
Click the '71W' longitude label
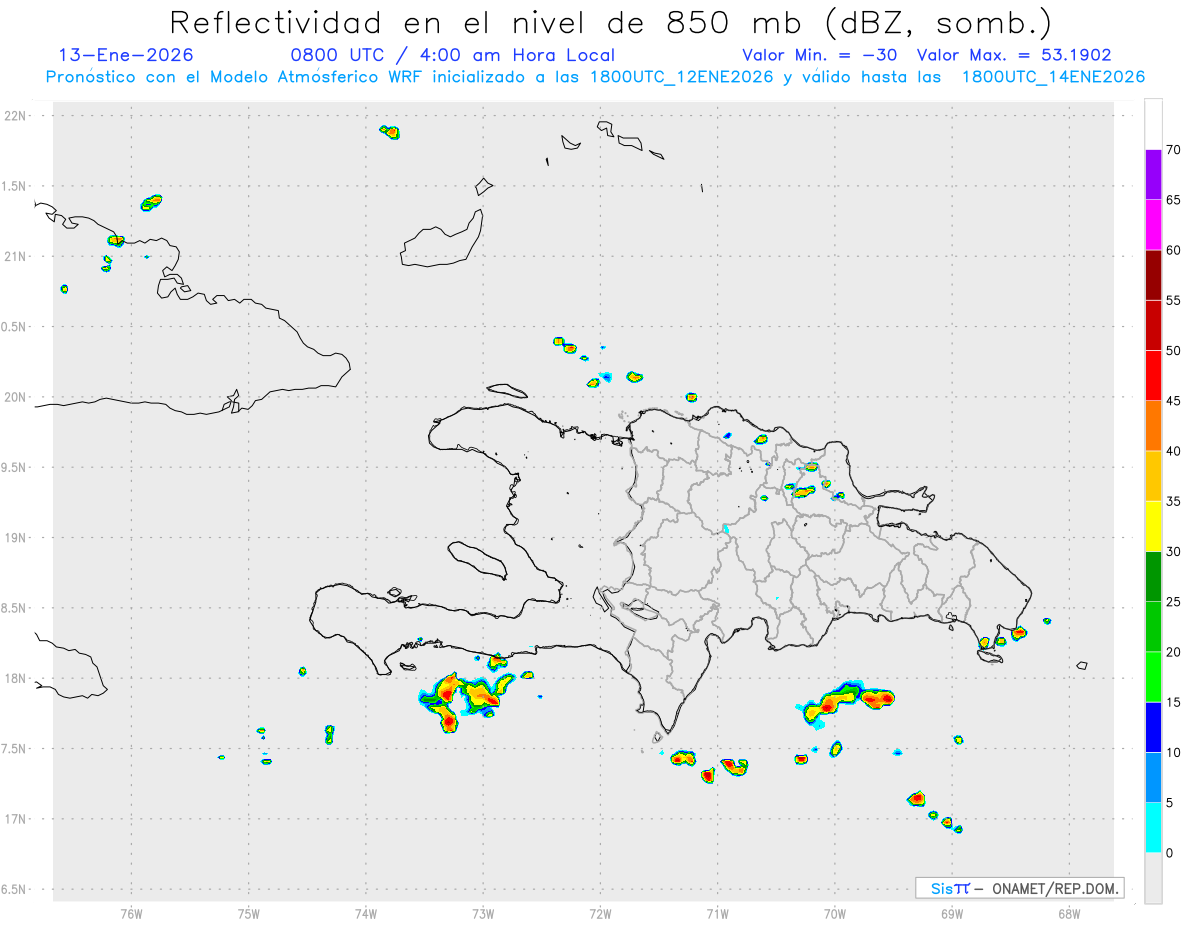click(717, 914)
